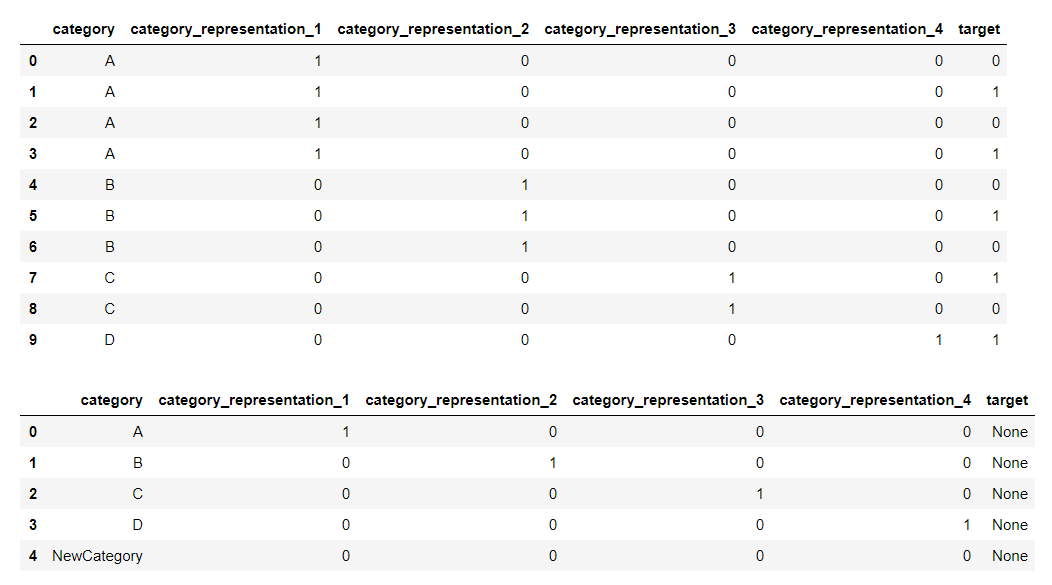Click row index 5 in the first table
Image resolution: width=1052 pixels, height=585 pixels.
pos(33,216)
